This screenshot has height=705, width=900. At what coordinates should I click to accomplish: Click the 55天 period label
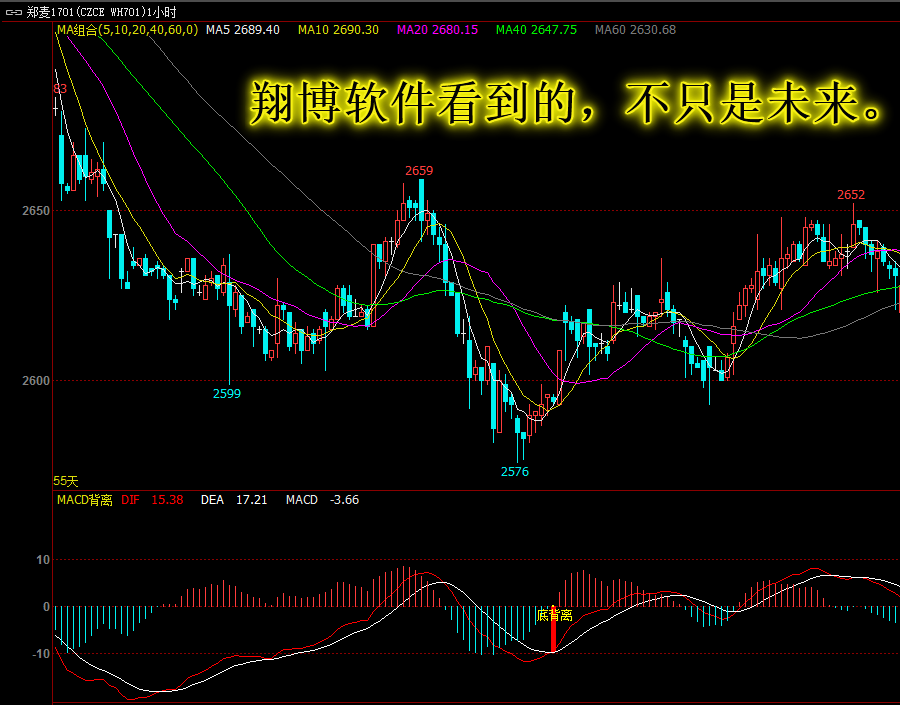point(65,481)
